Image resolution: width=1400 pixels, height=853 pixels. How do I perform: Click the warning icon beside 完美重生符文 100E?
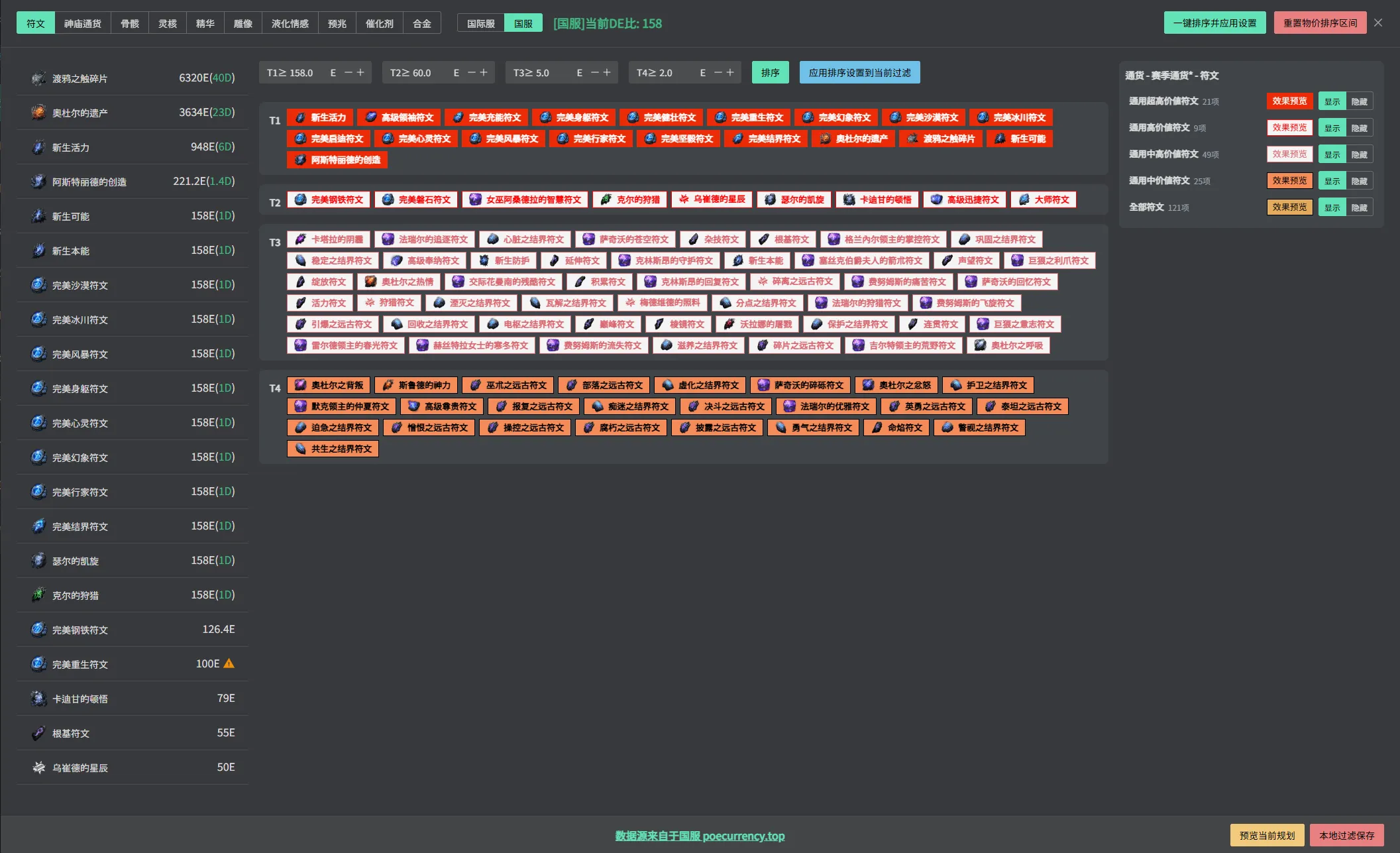click(229, 663)
